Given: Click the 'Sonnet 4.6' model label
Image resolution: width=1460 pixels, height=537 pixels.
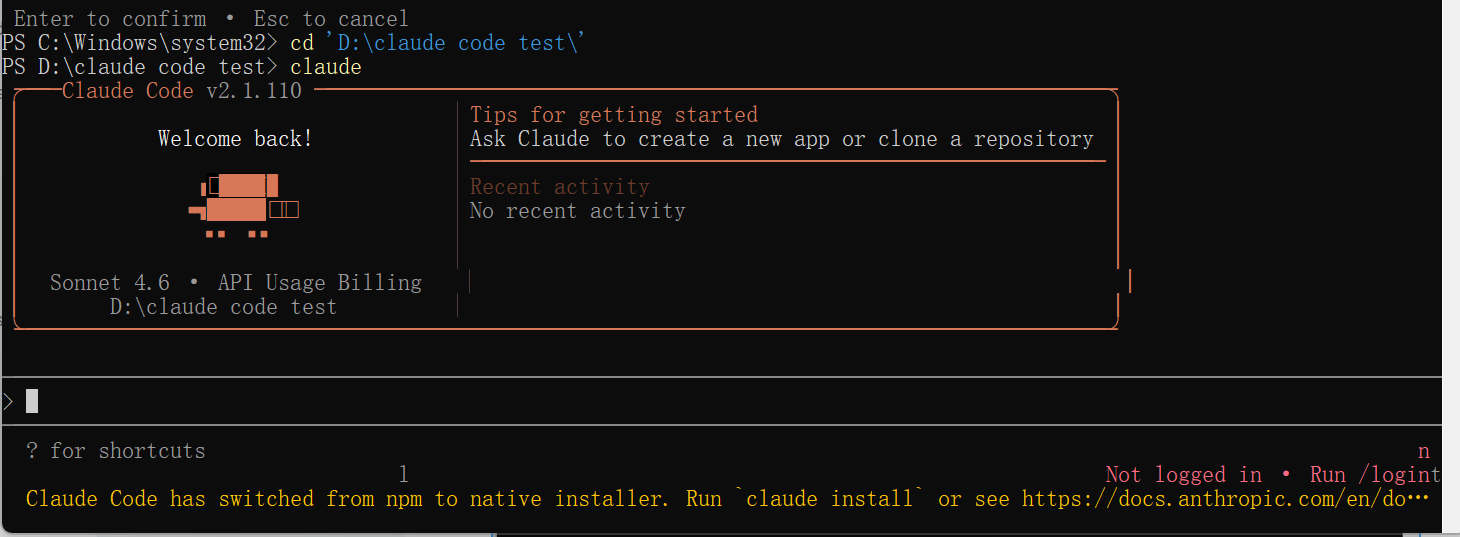Looking at the screenshot, I should coord(110,283).
